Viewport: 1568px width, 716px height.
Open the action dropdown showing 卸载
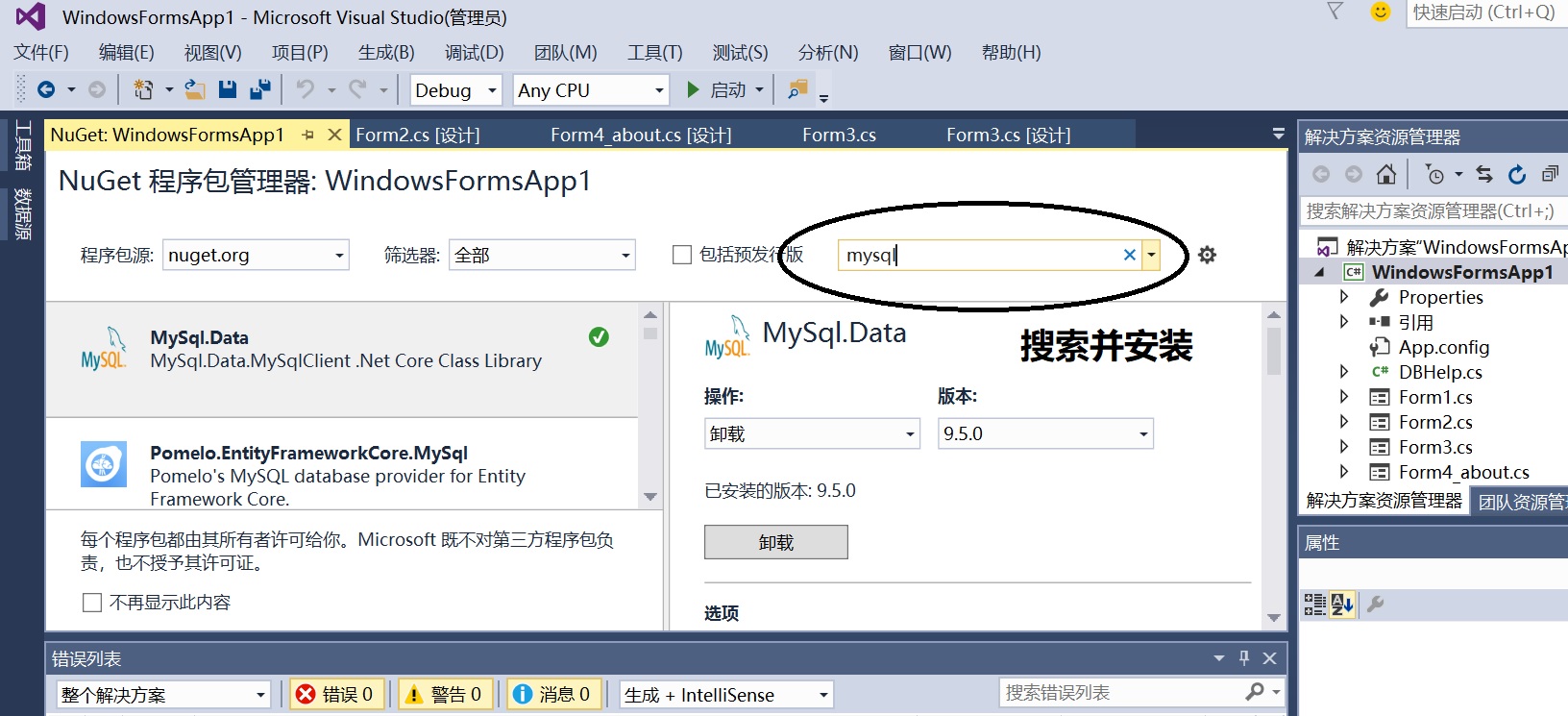click(x=812, y=433)
